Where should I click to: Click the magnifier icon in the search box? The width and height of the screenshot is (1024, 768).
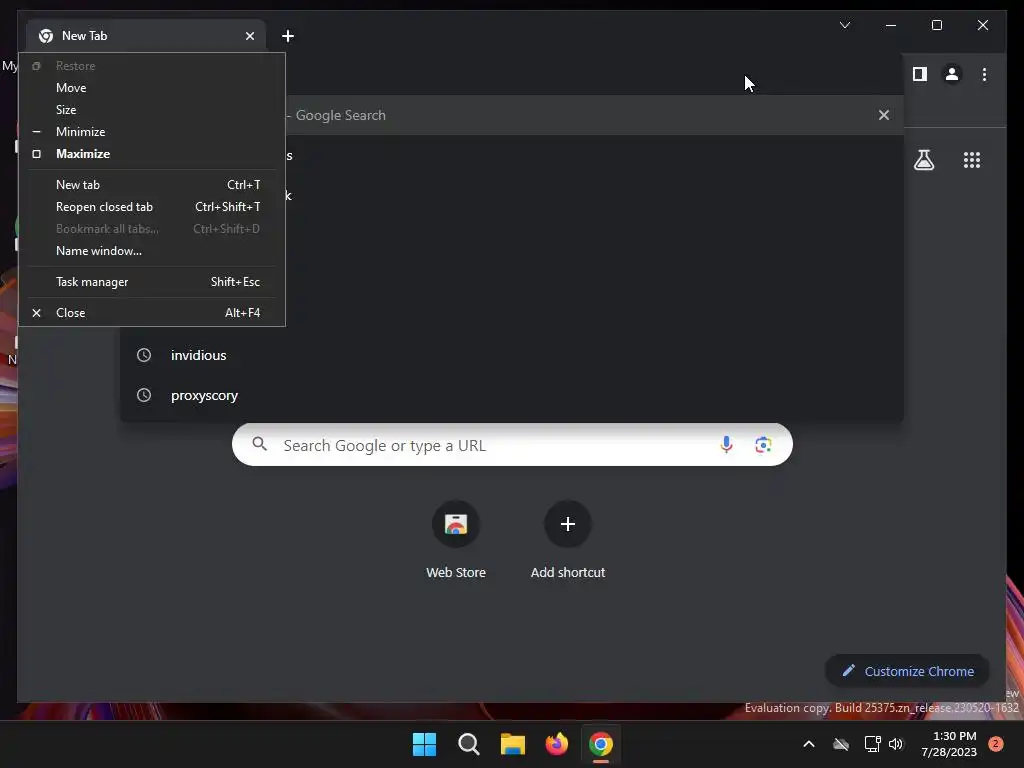pyautogui.click(x=259, y=444)
